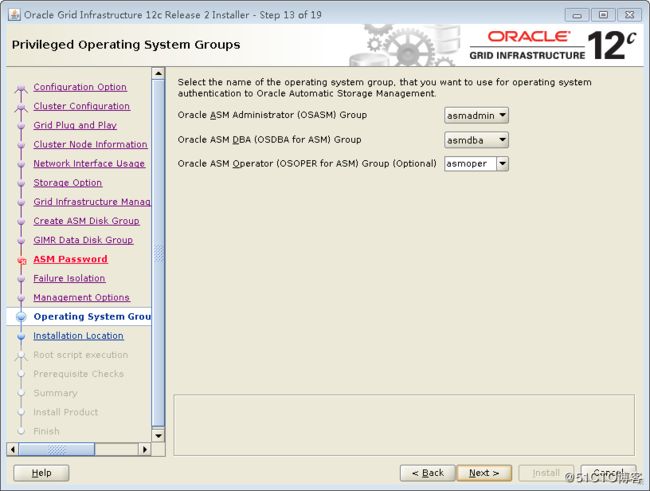Viewport: 650px width, 491px height.
Task: Open Grid Plug and Play step
Action: click(x=75, y=125)
